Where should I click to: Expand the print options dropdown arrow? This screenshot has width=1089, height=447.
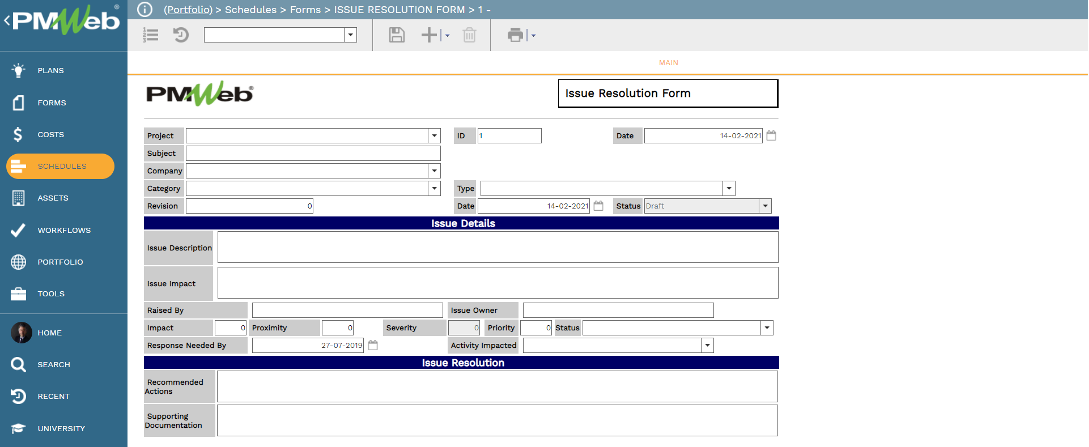(533, 35)
